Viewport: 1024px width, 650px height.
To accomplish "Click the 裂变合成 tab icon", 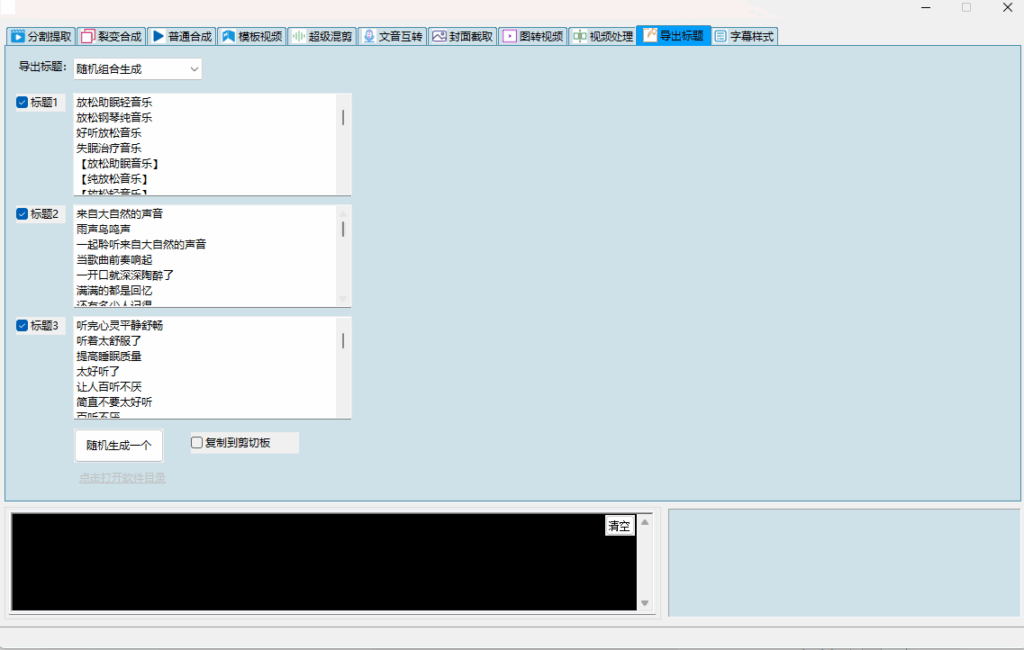I will (x=88, y=37).
